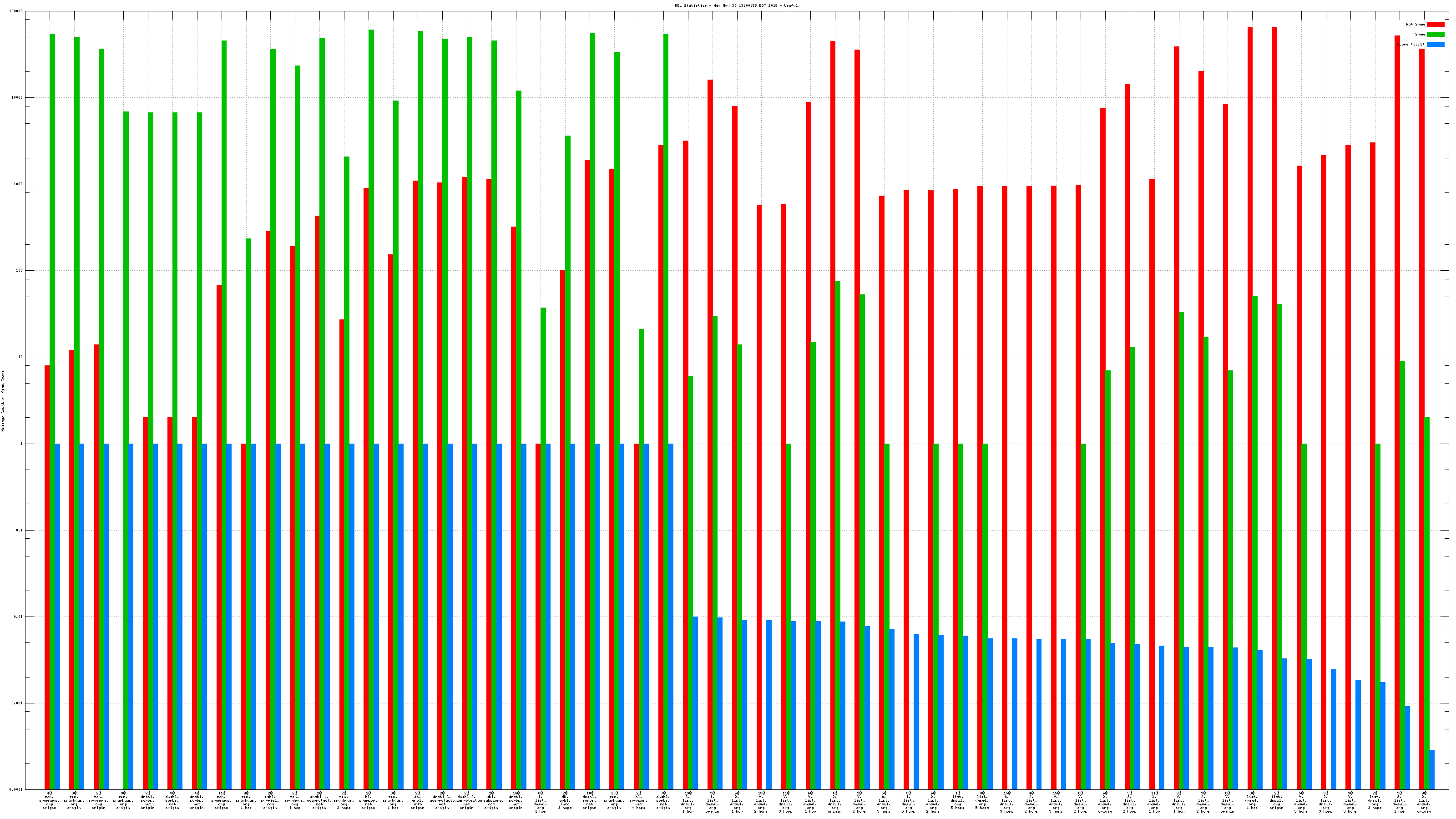Click the green Spam legend swatch
The image size is (1456, 819).
(1435, 35)
